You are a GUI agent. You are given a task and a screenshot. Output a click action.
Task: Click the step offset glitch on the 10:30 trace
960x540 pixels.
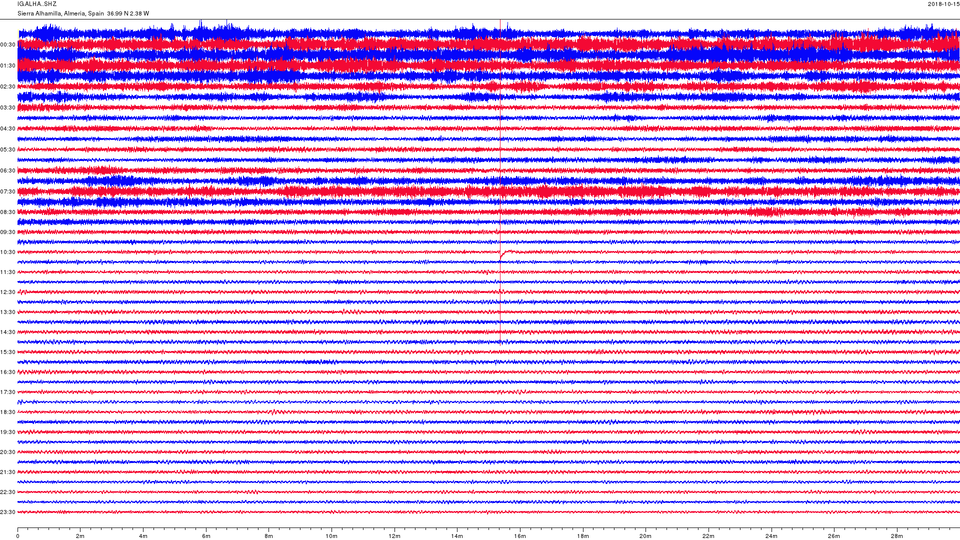click(x=506, y=254)
